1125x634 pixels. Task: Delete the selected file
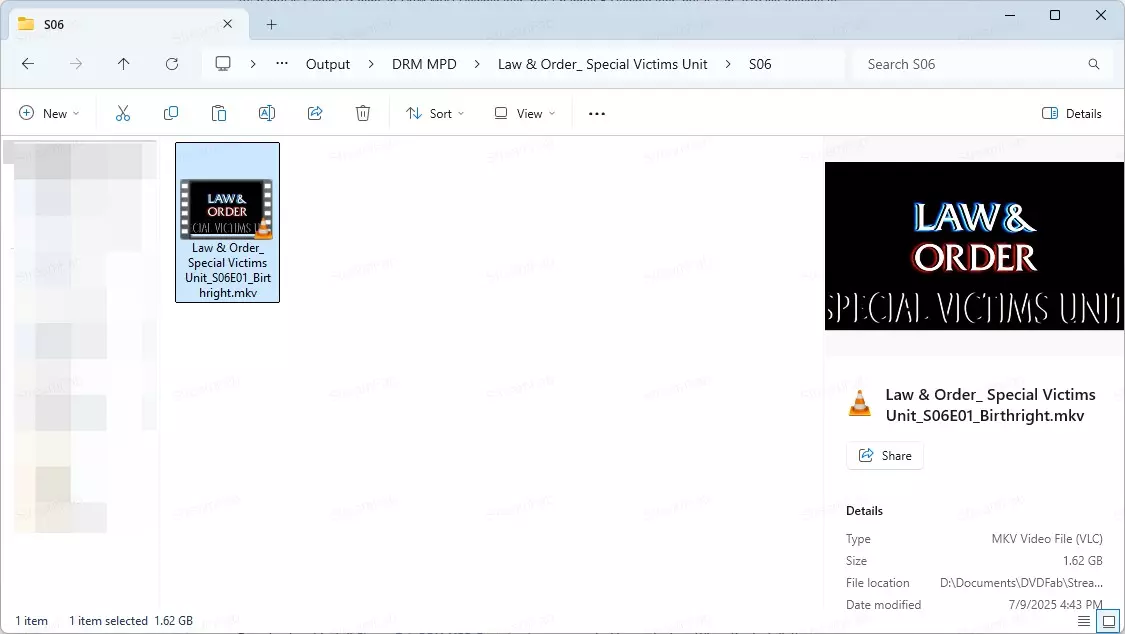(363, 113)
